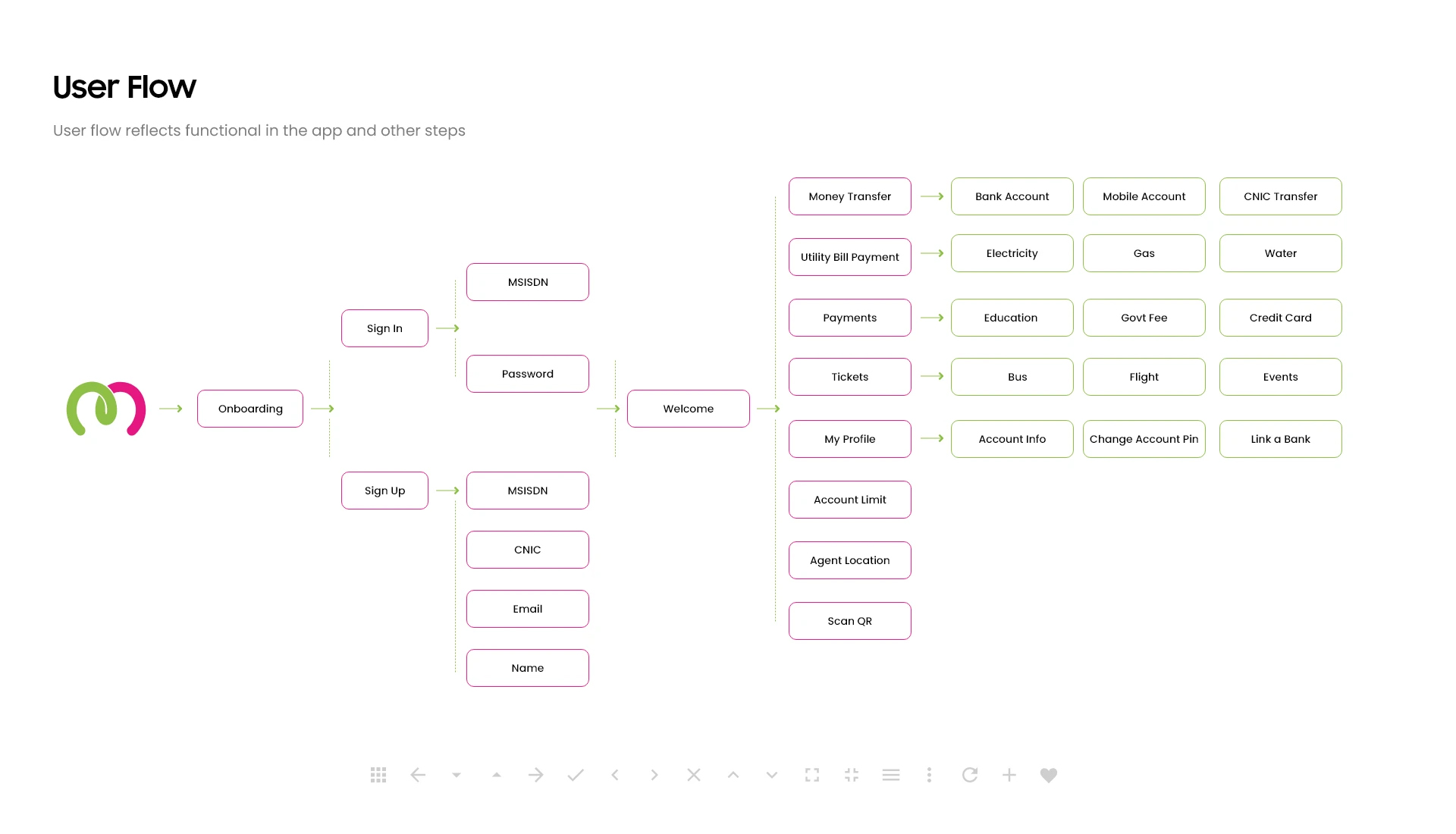Click the refresh circular arrow icon
Screen dimensions: 1456x834
970,775
